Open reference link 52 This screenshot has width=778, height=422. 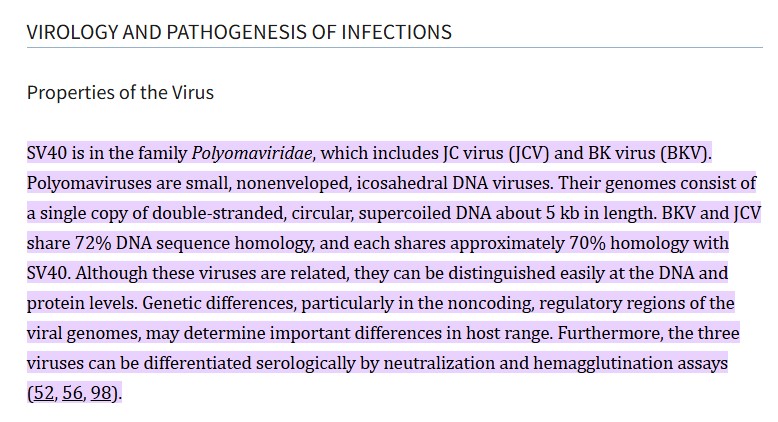point(42,393)
